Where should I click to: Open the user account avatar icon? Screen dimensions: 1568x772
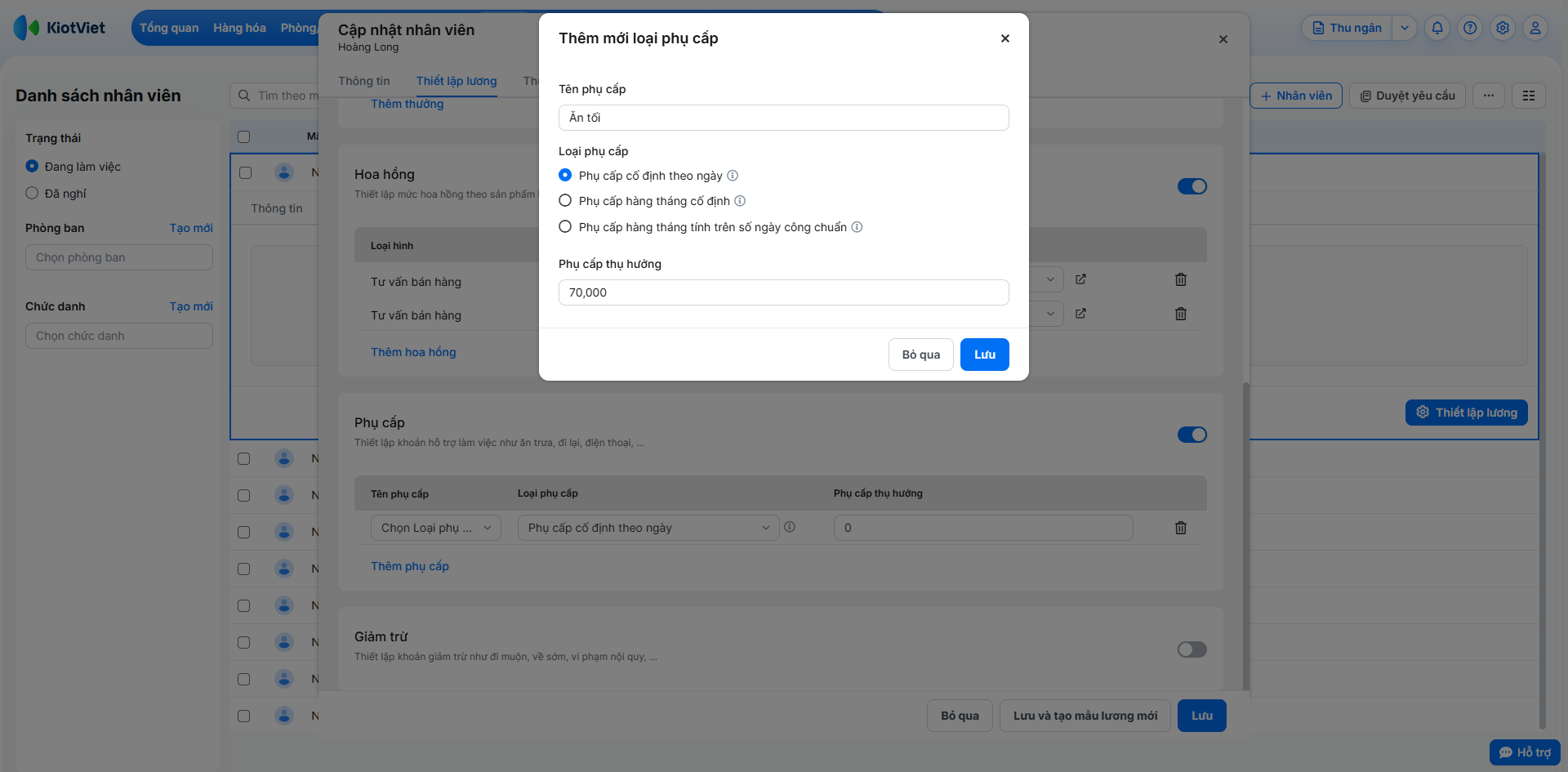(x=1535, y=28)
